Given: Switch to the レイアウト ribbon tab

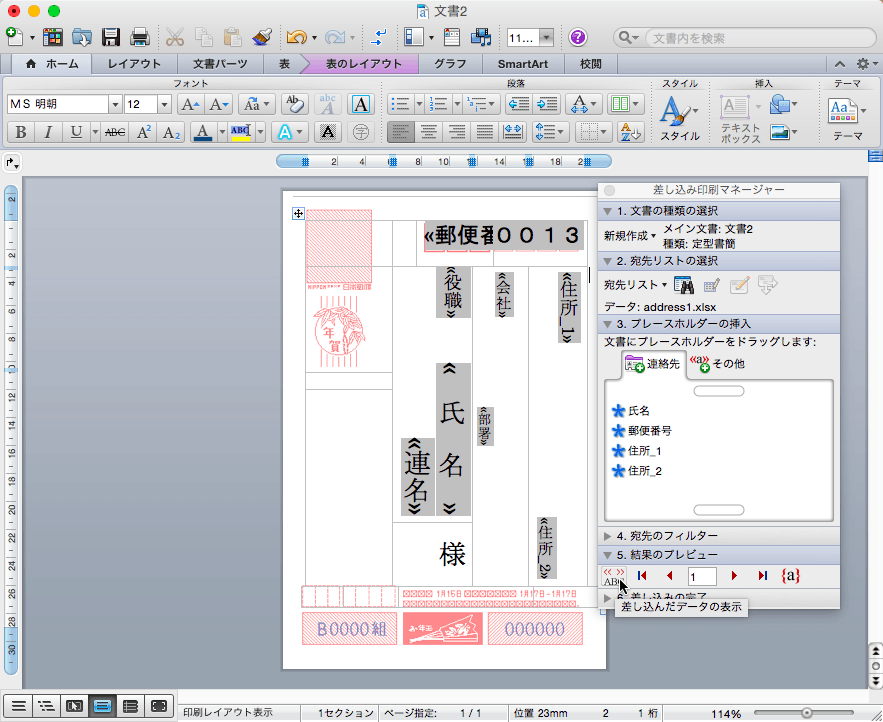Looking at the screenshot, I should (134, 64).
